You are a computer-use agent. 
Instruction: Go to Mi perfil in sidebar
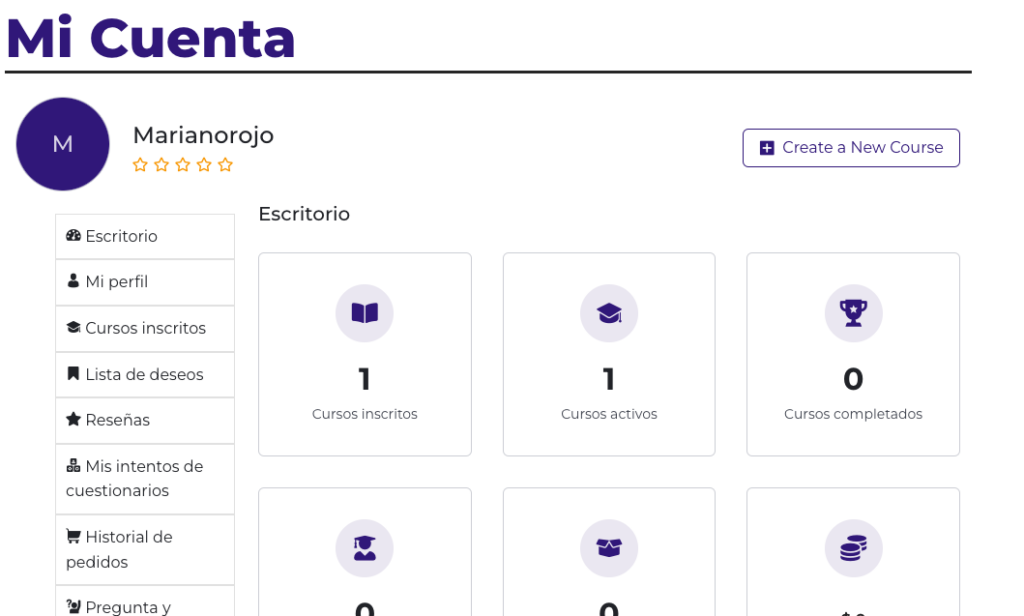[145, 282]
